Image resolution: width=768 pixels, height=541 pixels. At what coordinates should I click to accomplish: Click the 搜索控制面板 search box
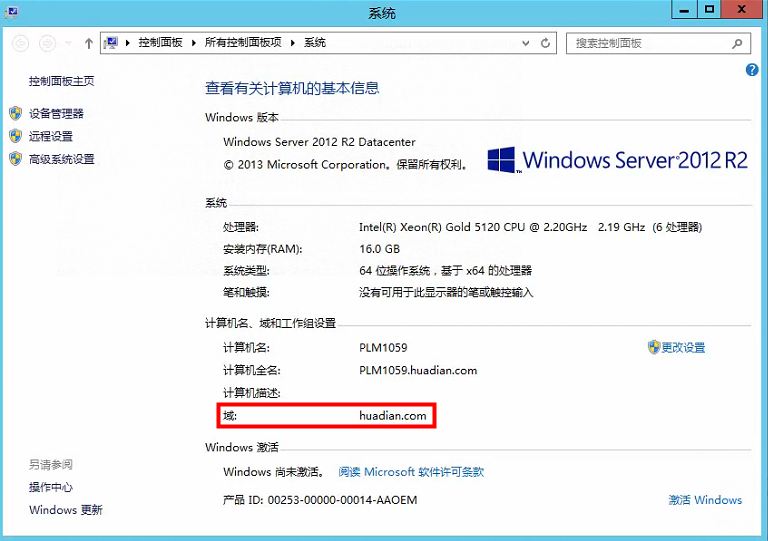[650, 43]
